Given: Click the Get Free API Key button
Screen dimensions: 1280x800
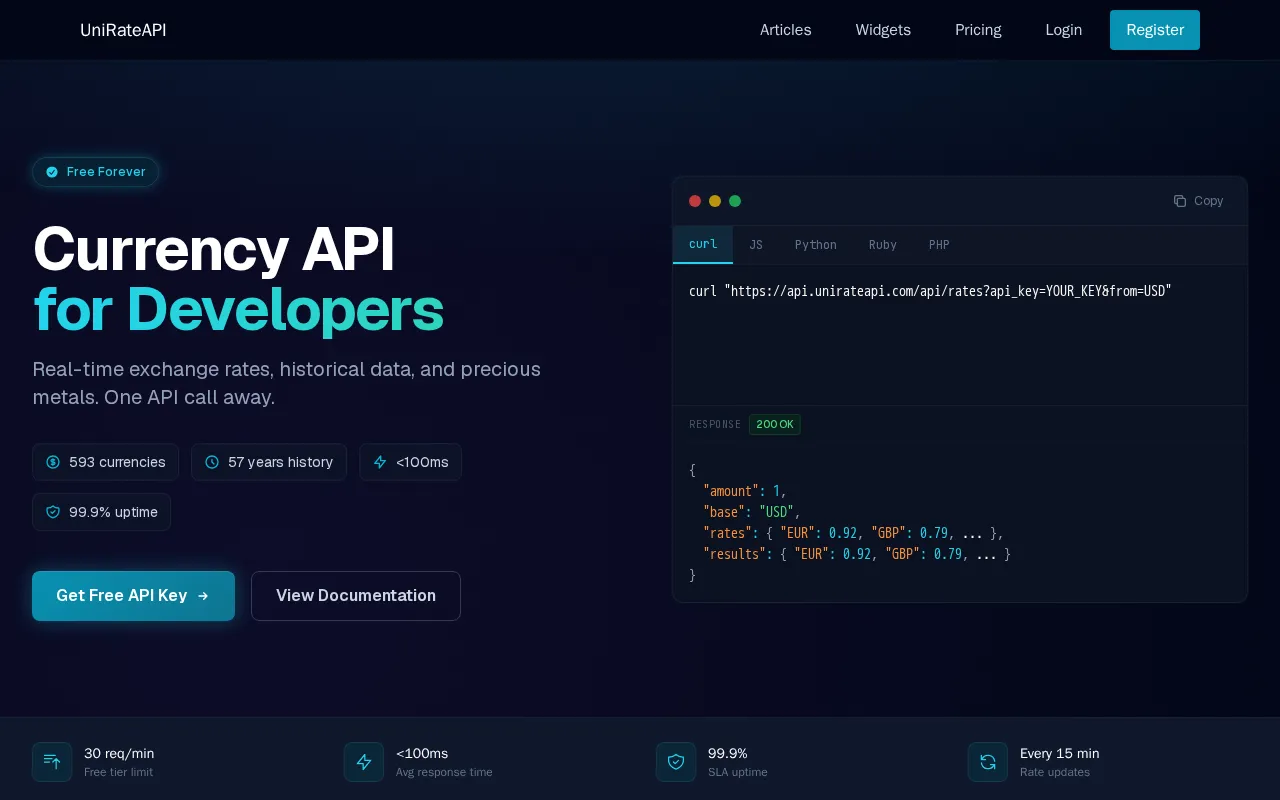Looking at the screenshot, I should pyautogui.click(x=133, y=596).
